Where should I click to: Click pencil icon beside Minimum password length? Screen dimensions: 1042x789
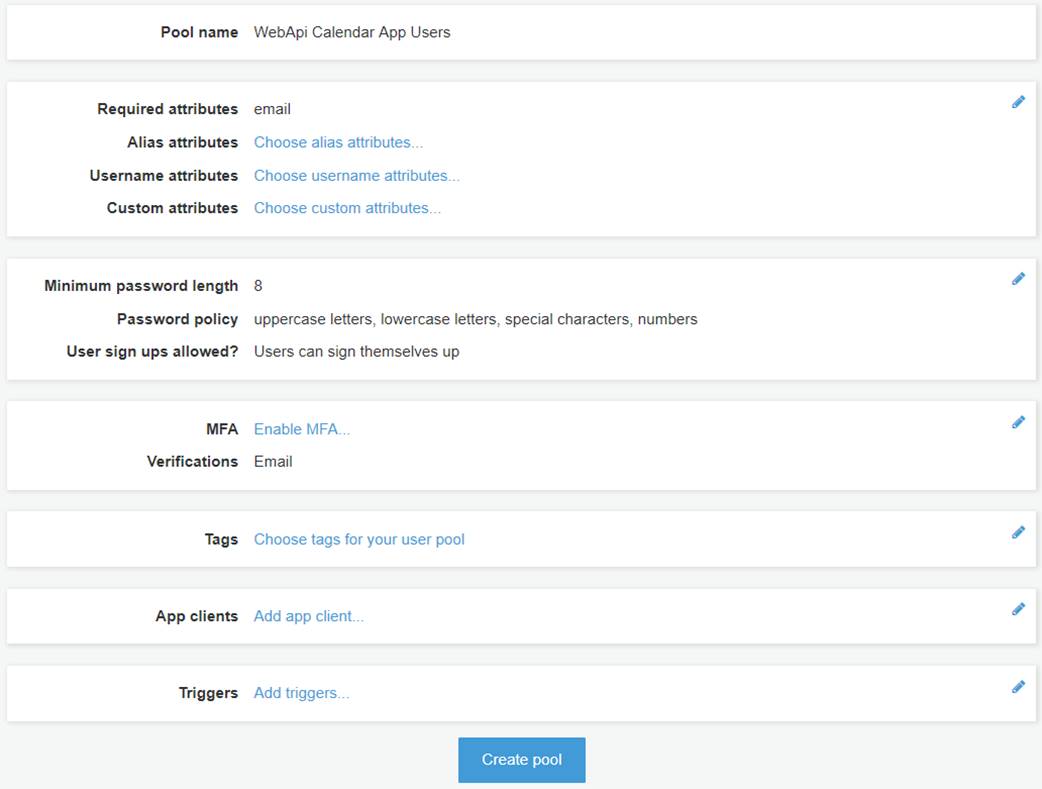[1018, 279]
